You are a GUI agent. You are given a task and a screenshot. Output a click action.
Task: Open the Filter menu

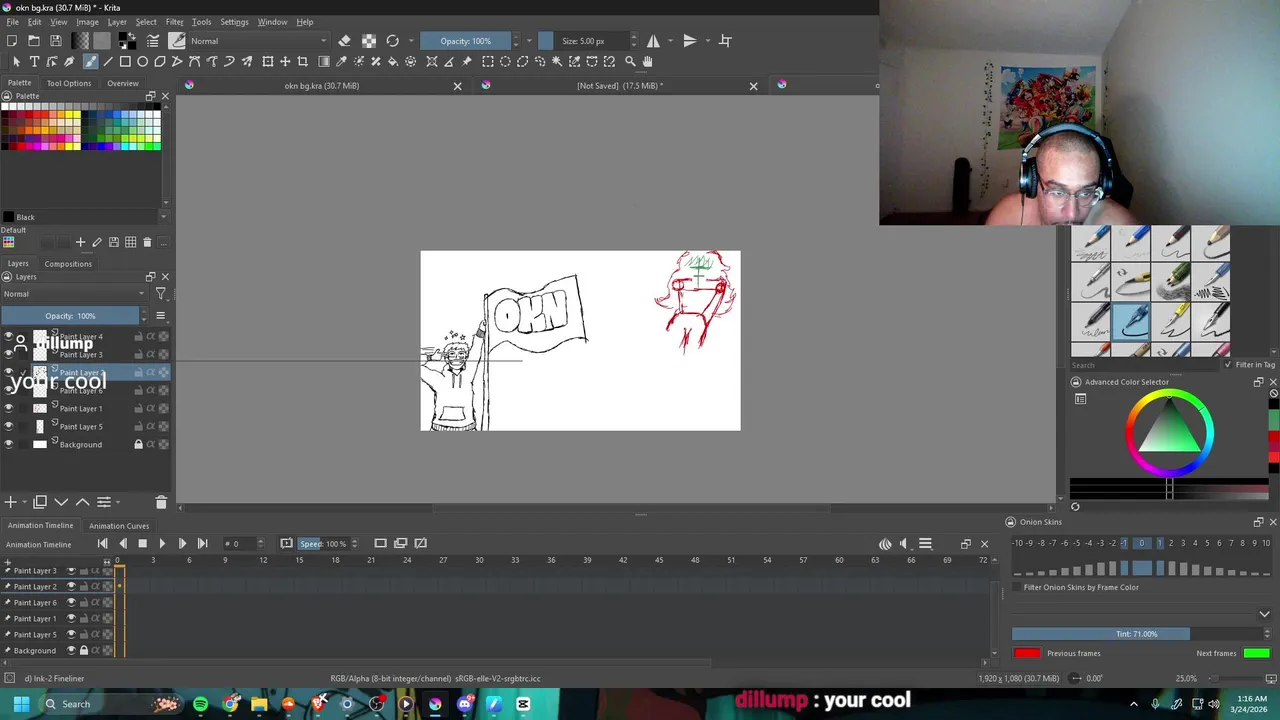[174, 22]
